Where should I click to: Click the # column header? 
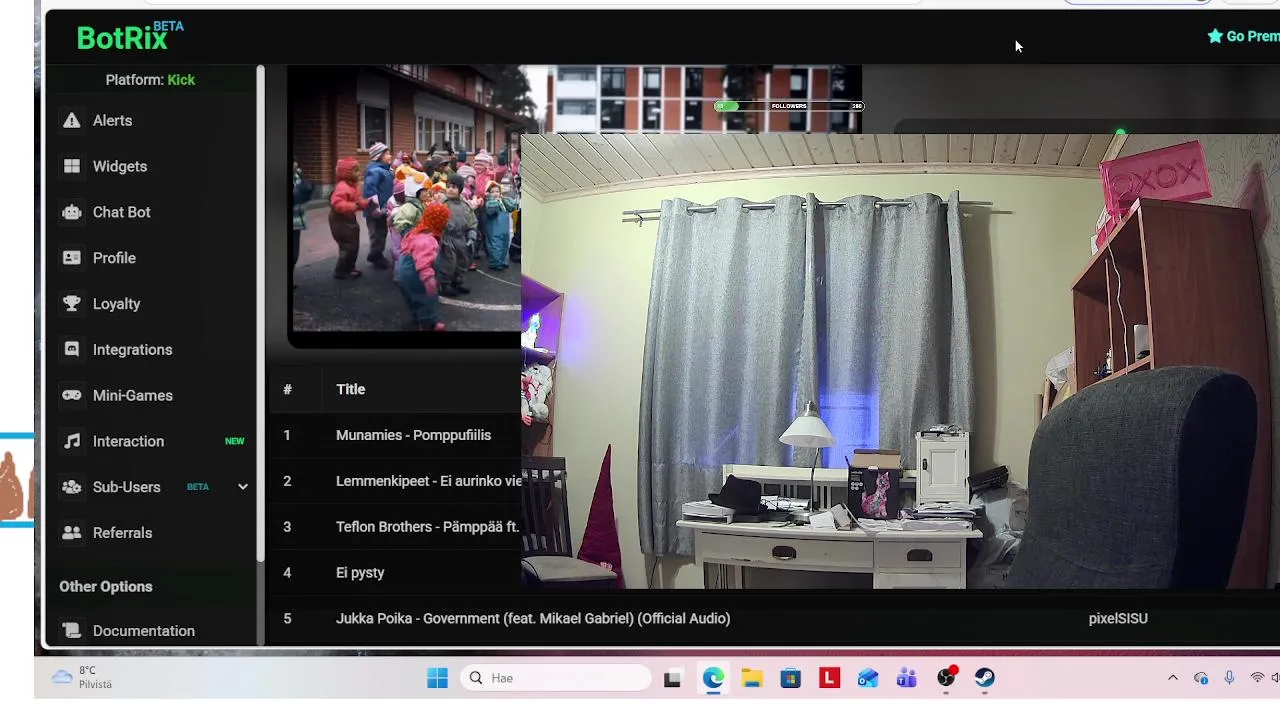(x=287, y=389)
